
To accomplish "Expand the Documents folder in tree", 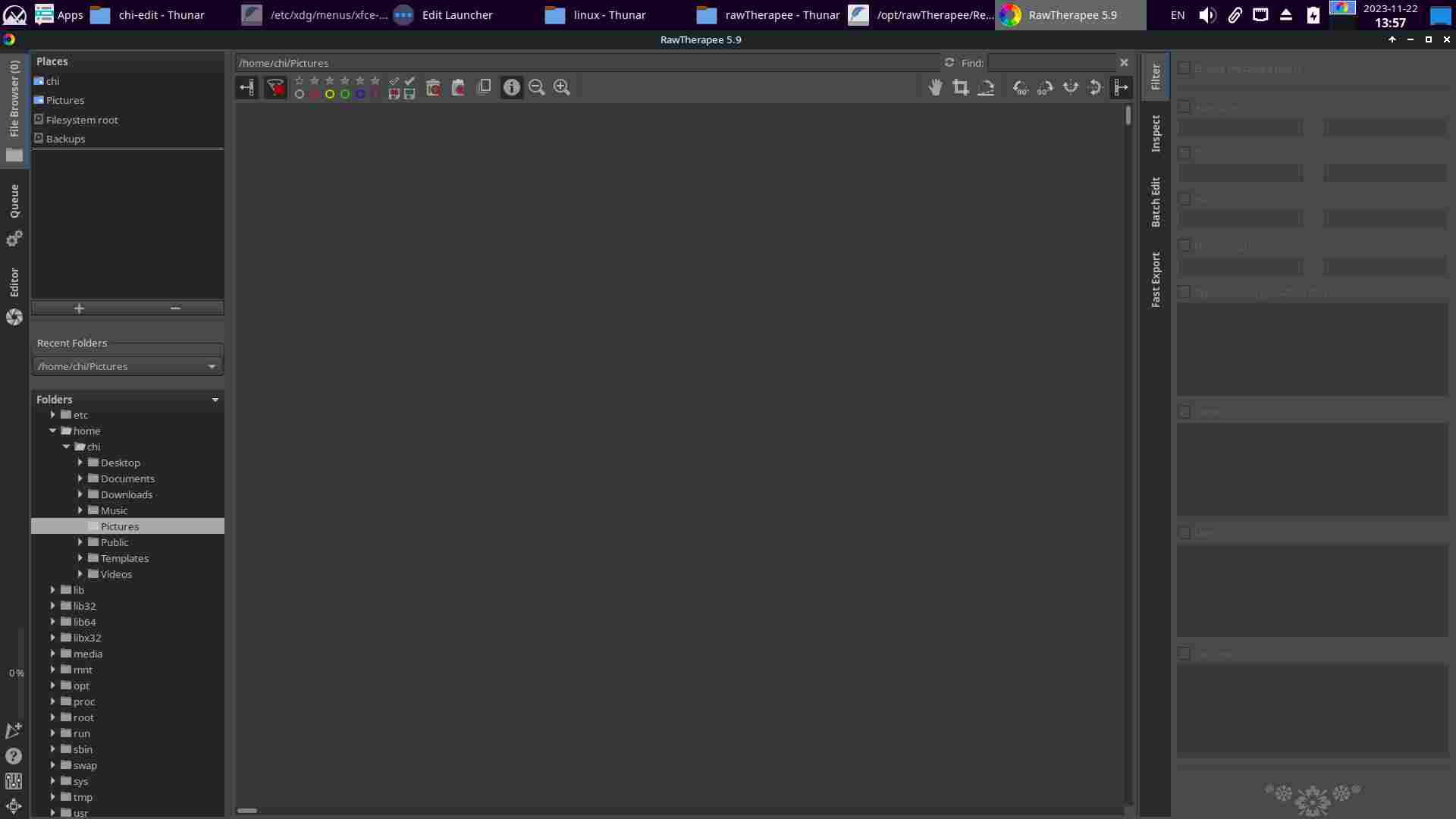I will (80, 479).
